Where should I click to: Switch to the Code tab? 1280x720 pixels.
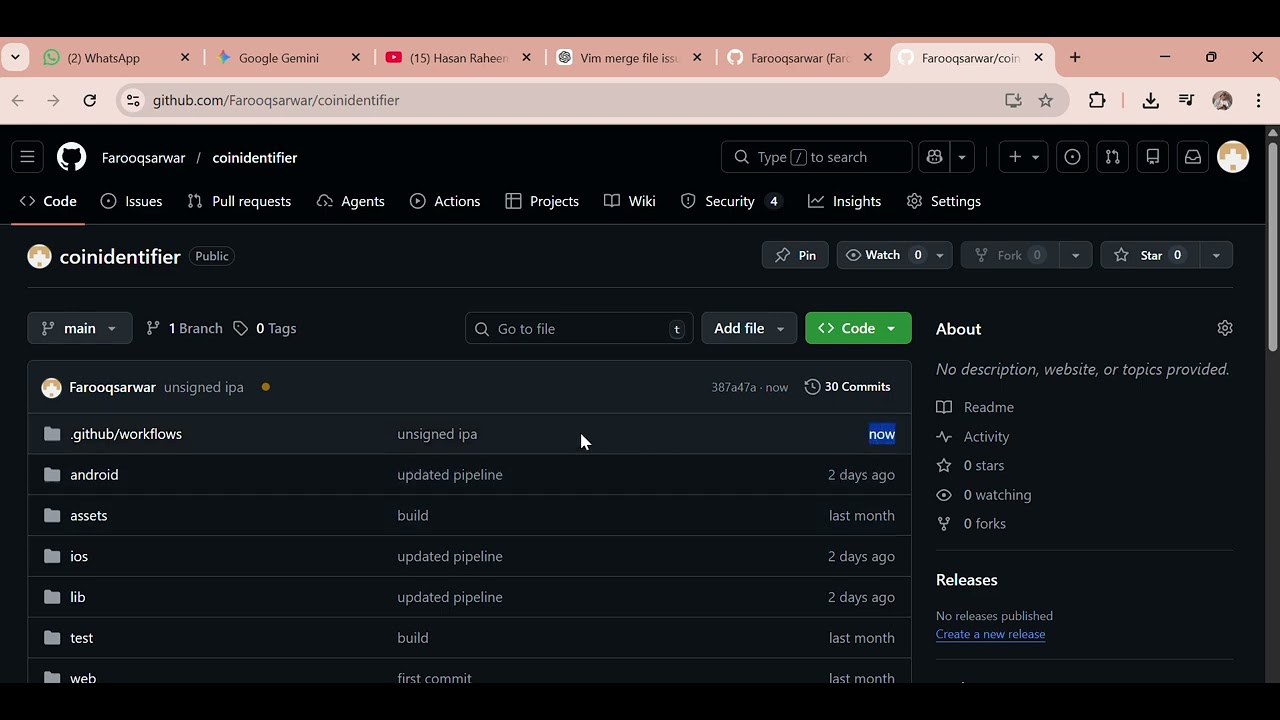[x=48, y=201]
